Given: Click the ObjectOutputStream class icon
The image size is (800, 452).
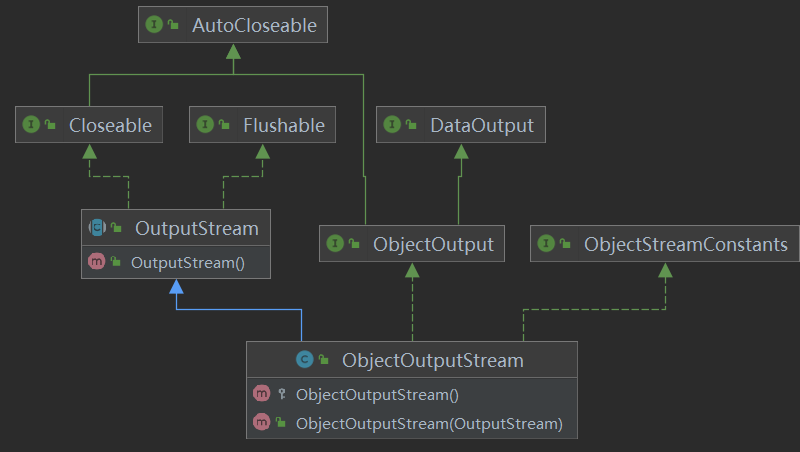Looking at the screenshot, I should (304, 360).
